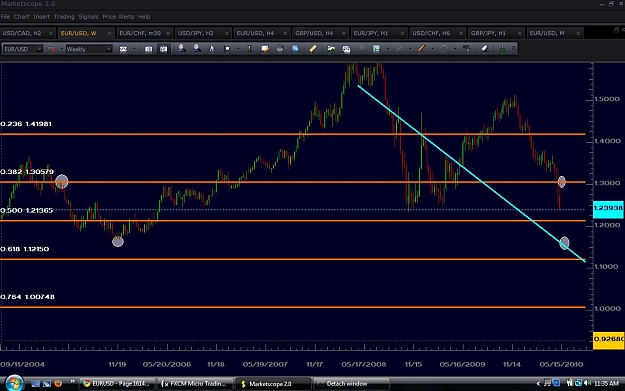Select the yellow ruler measure tool
625x391 pixels.
[x=313, y=49]
